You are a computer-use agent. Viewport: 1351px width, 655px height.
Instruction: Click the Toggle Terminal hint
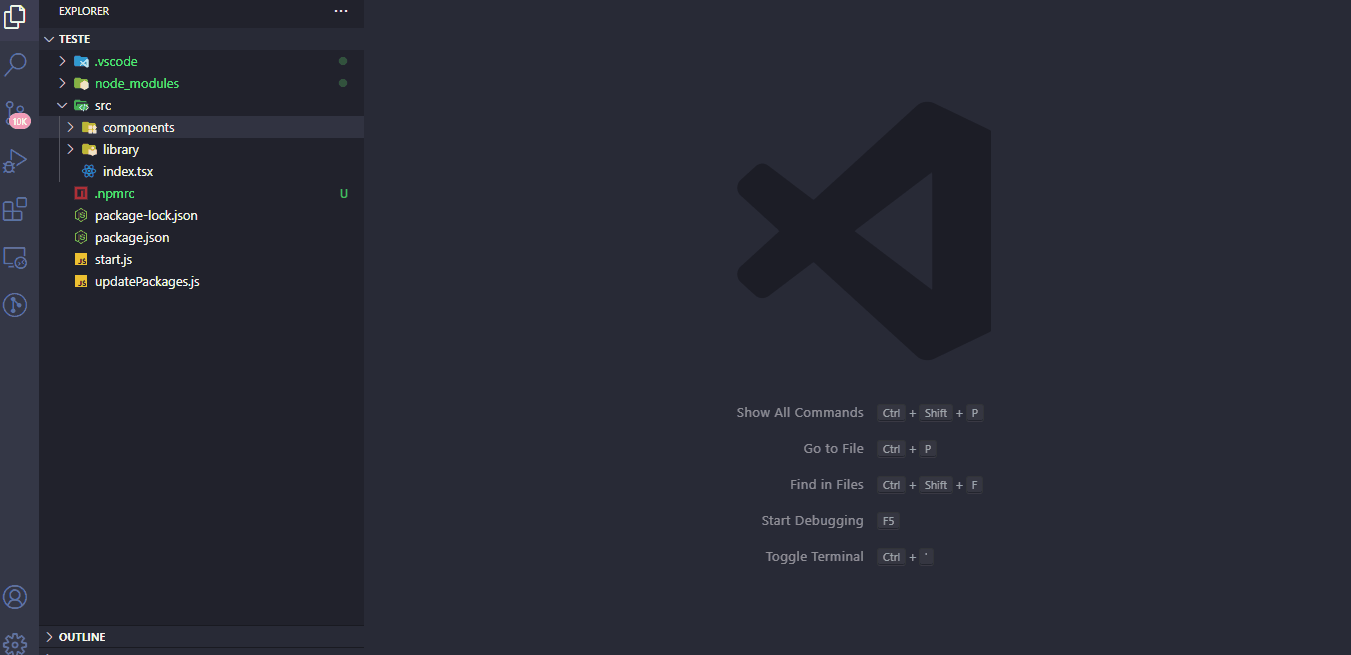(x=815, y=556)
